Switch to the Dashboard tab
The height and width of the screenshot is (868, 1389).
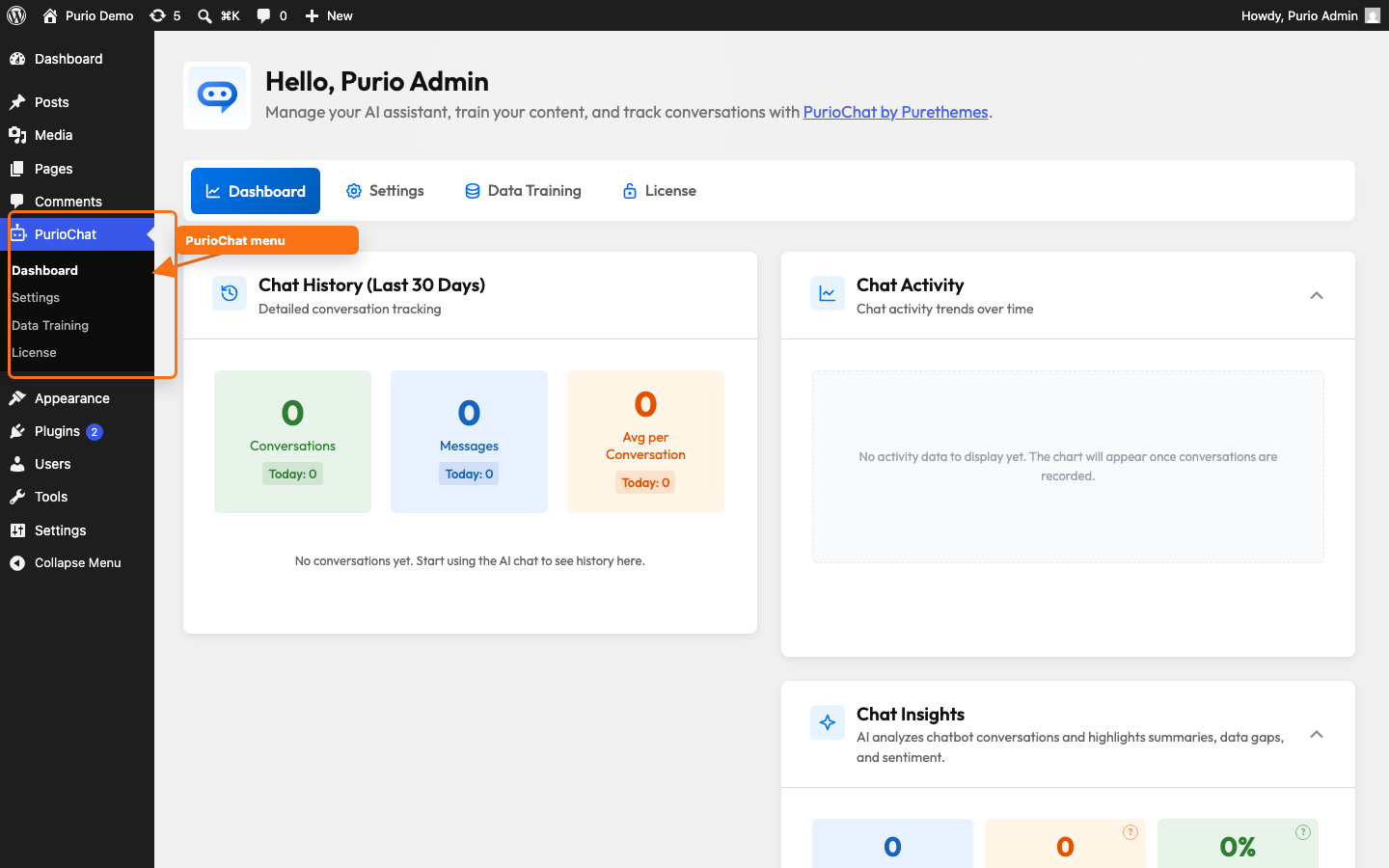click(x=256, y=191)
